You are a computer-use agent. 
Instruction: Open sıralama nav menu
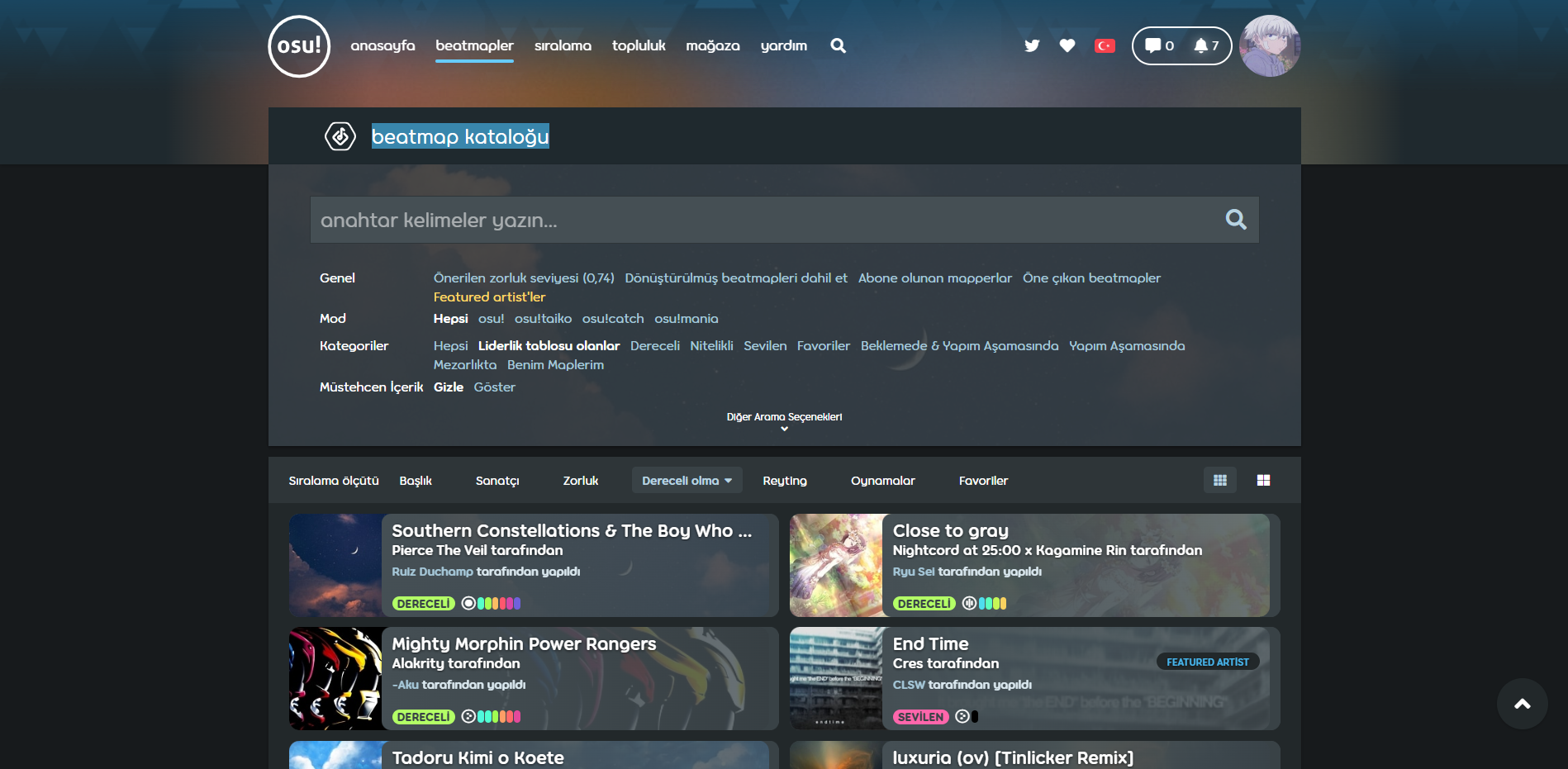click(563, 45)
